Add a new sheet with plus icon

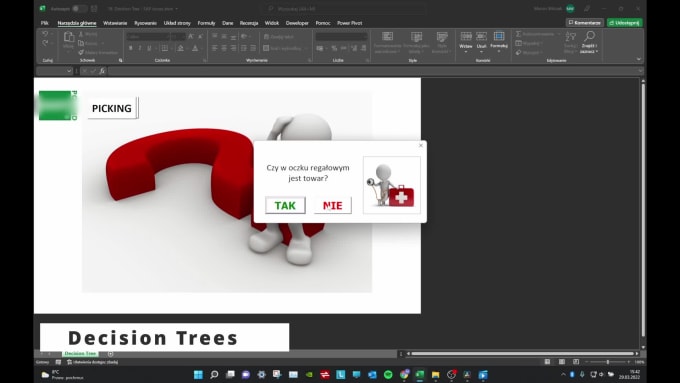111,354
